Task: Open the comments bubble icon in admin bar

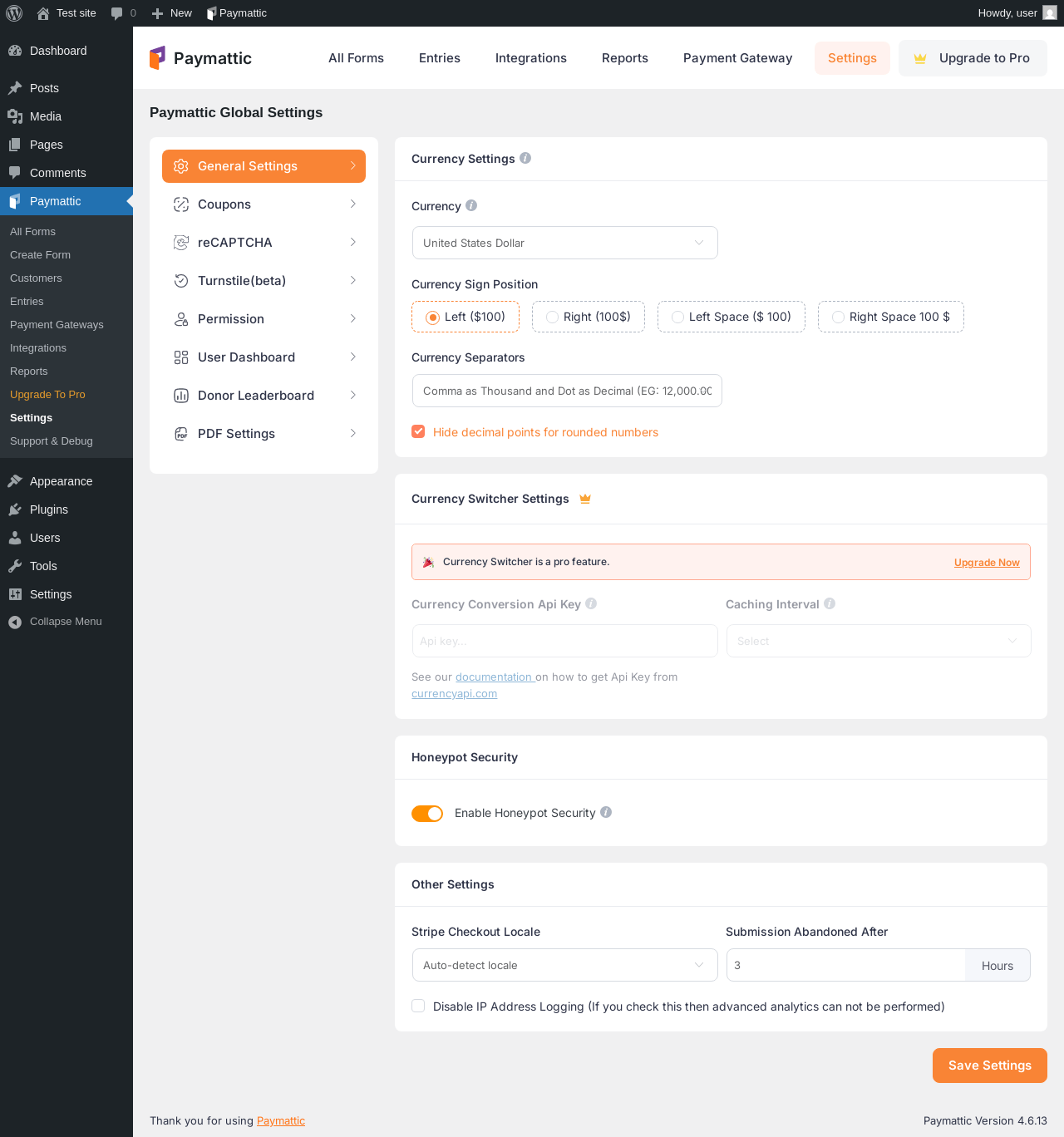Action: click(117, 13)
